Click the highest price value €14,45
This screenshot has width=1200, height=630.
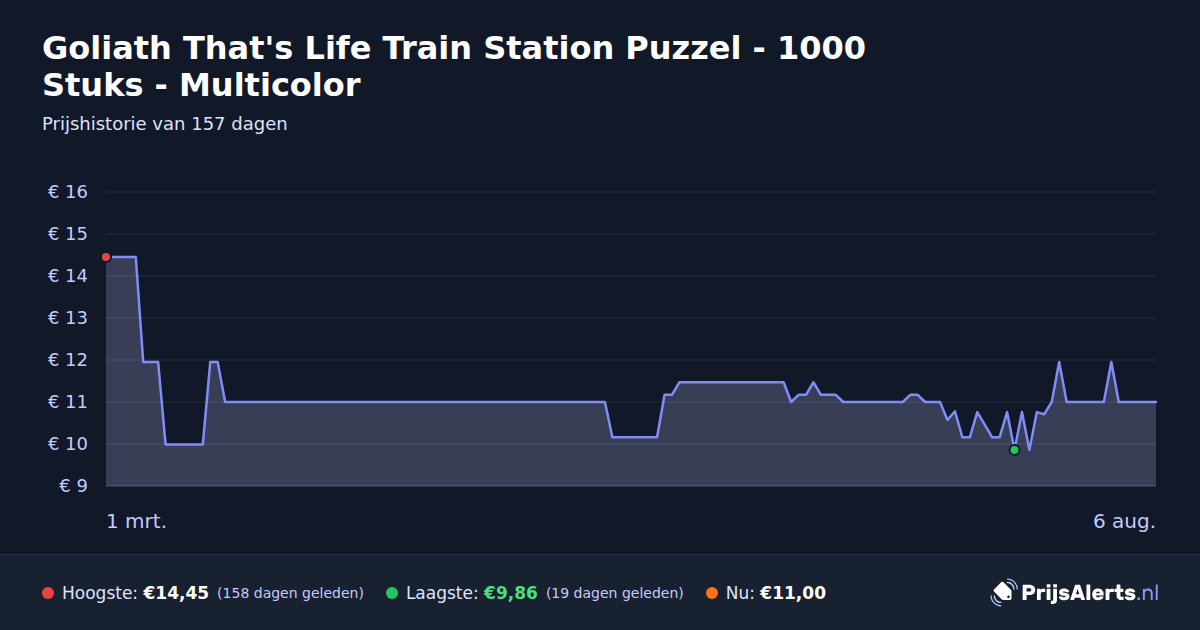176,593
